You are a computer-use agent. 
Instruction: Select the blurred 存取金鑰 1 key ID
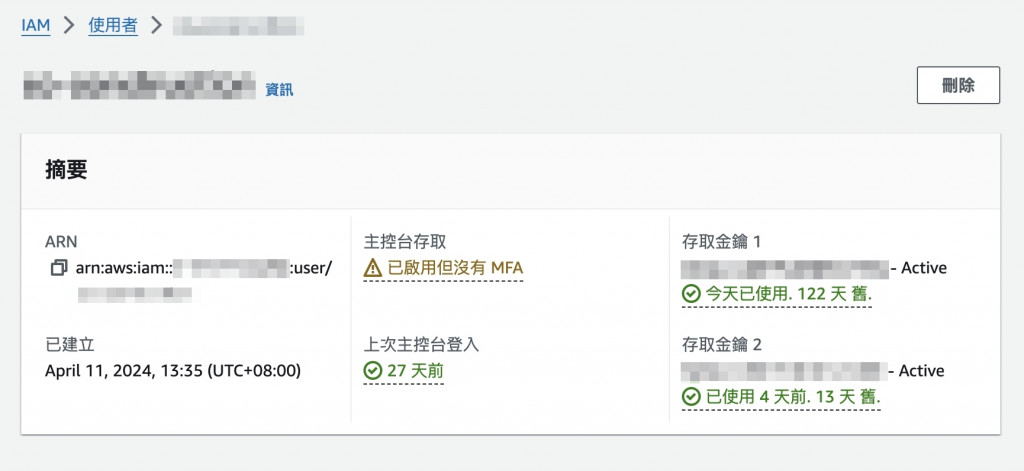[785, 268]
